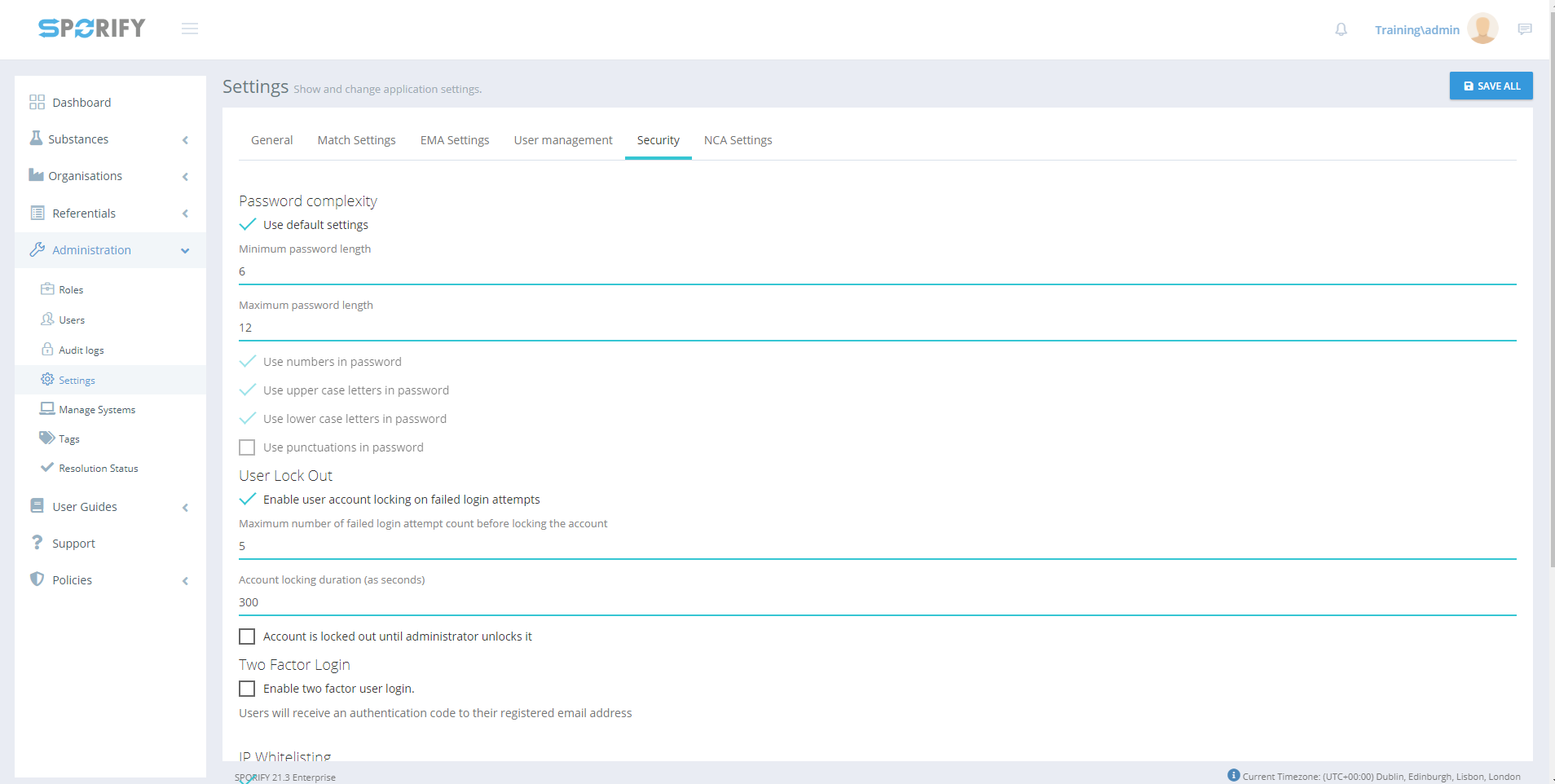Image resolution: width=1555 pixels, height=784 pixels.
Task: Expand the Substances menu chevron
Action: [x=185, y=140]
